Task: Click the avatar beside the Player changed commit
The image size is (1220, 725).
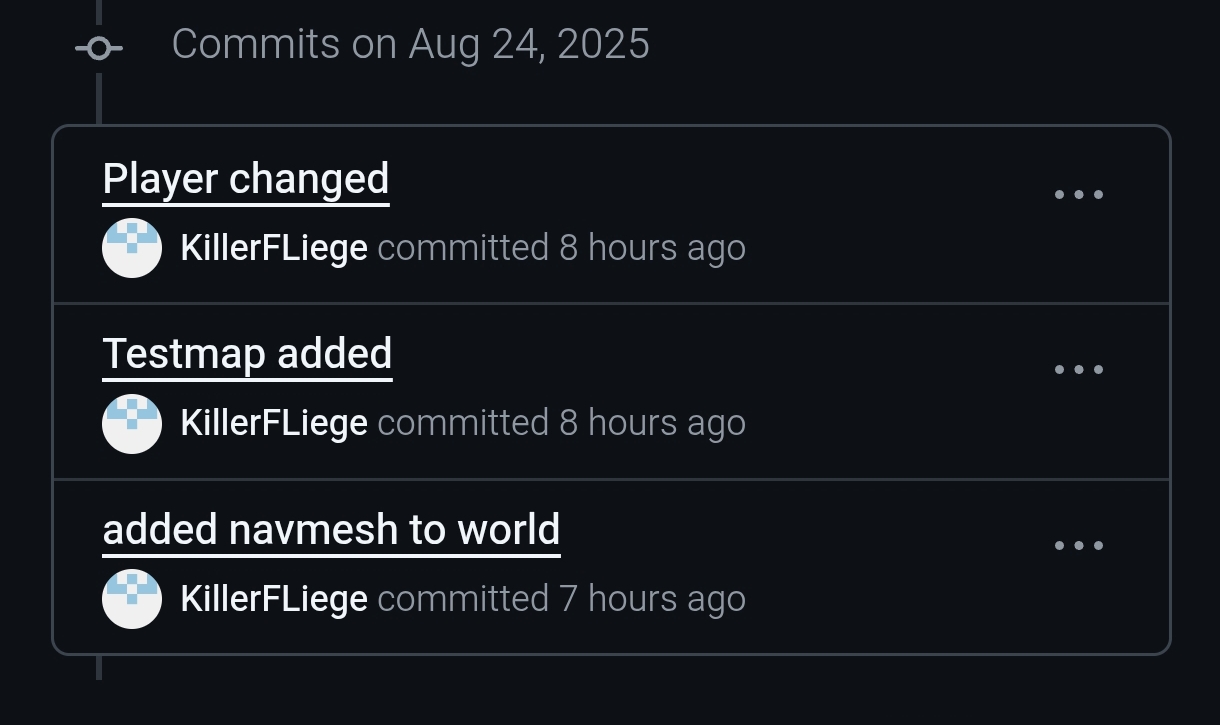Action: (x=132, y=248)
